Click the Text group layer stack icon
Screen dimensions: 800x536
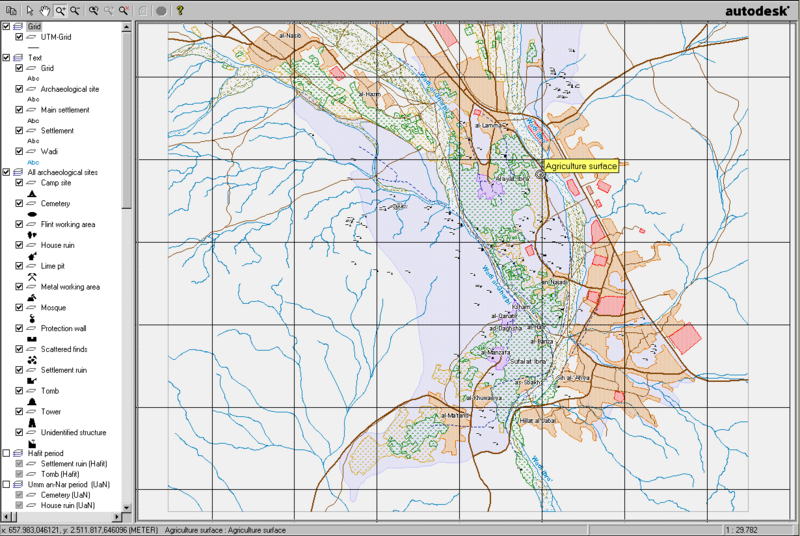point(18,58)
